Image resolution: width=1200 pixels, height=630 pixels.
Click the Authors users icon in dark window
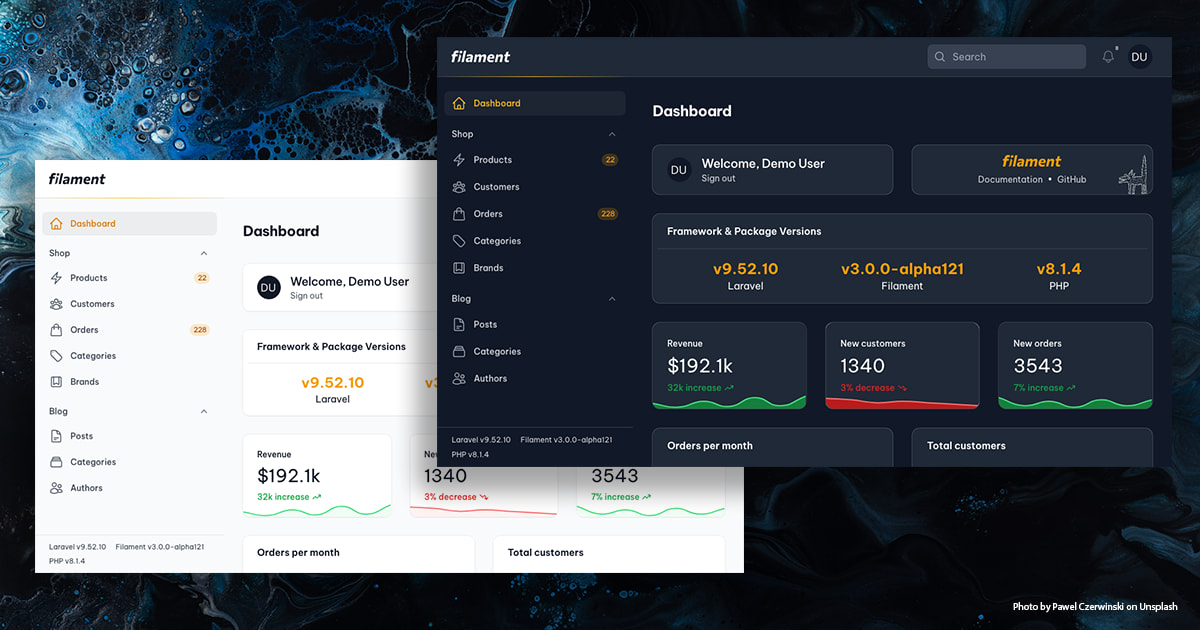[x=459, y=379]
